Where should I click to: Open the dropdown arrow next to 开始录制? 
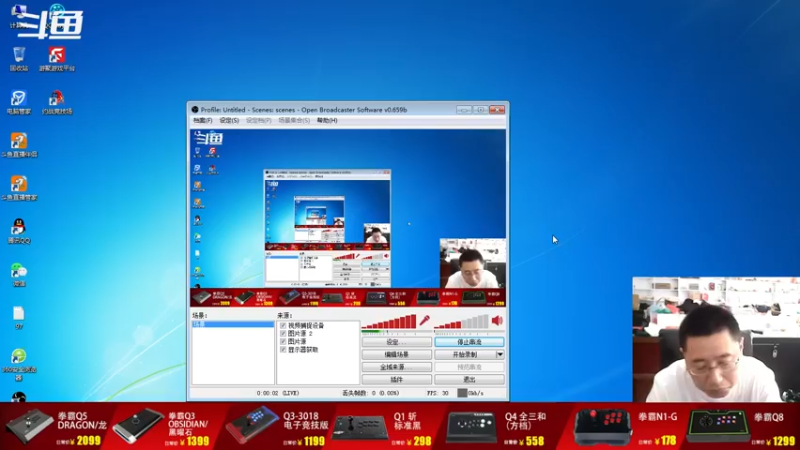pyautogui.click(x=500, y=354)
